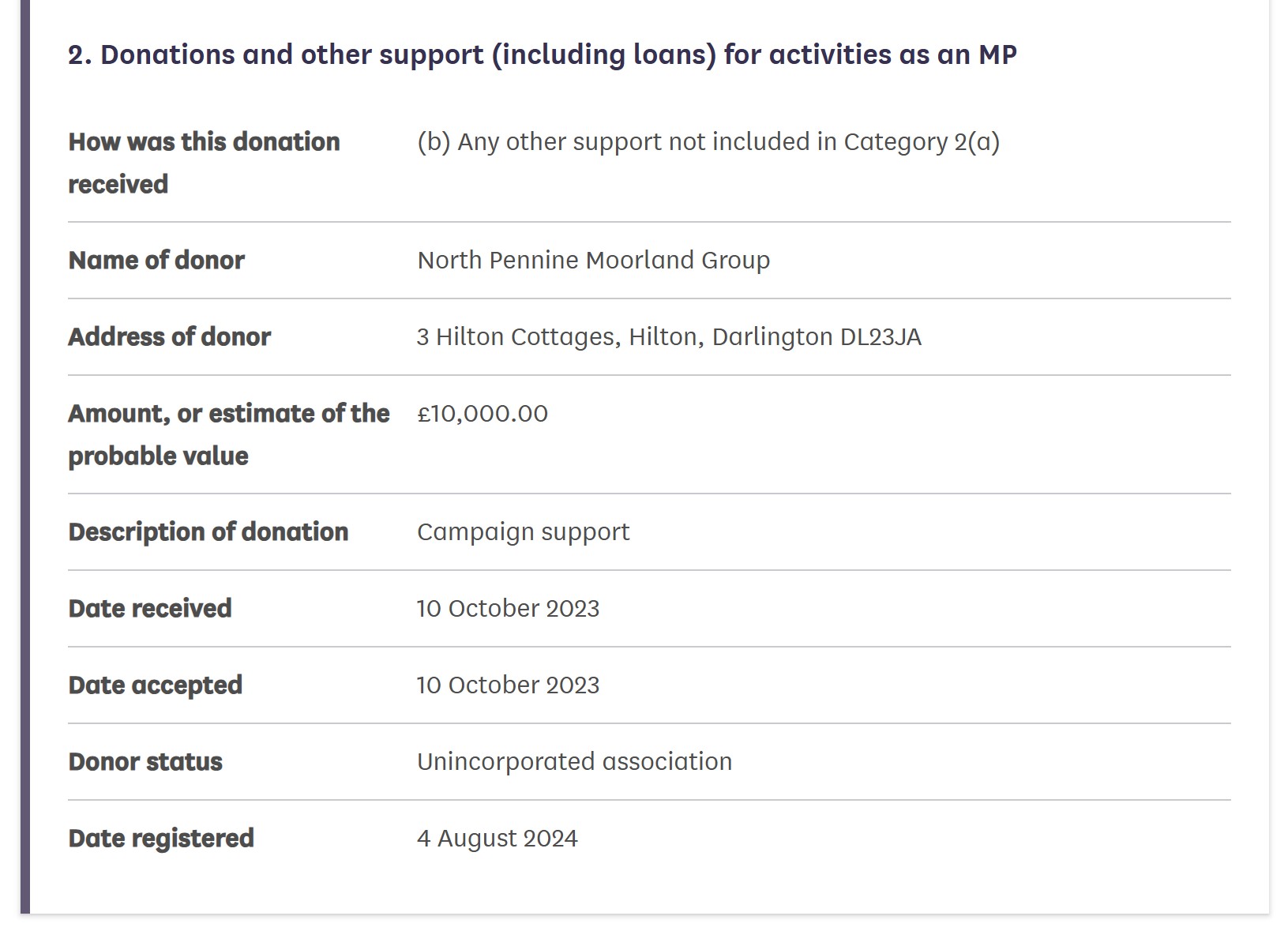1288x931 pixels.
Task: Click the "Date accepted" label
Action: (x=155, y=685)
